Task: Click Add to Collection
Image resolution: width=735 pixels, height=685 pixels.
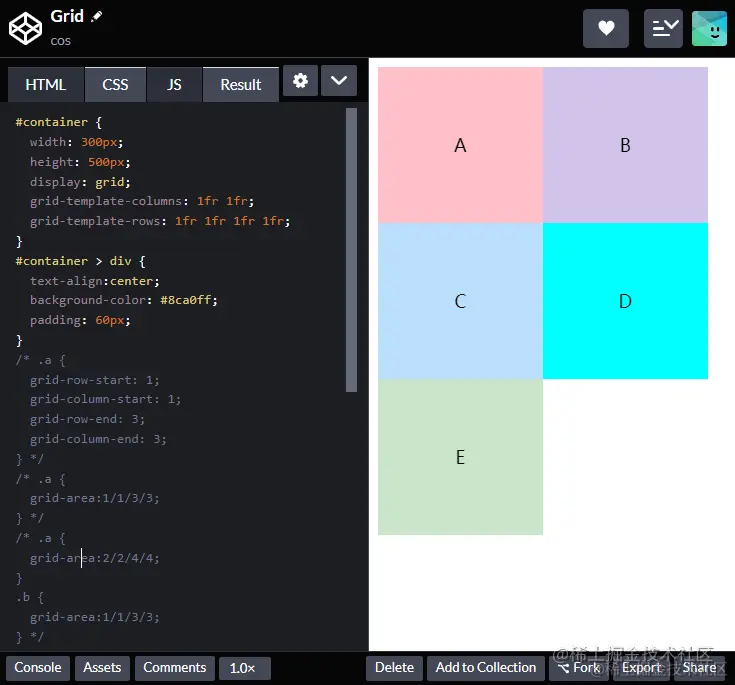Action: tap(486, 668)
